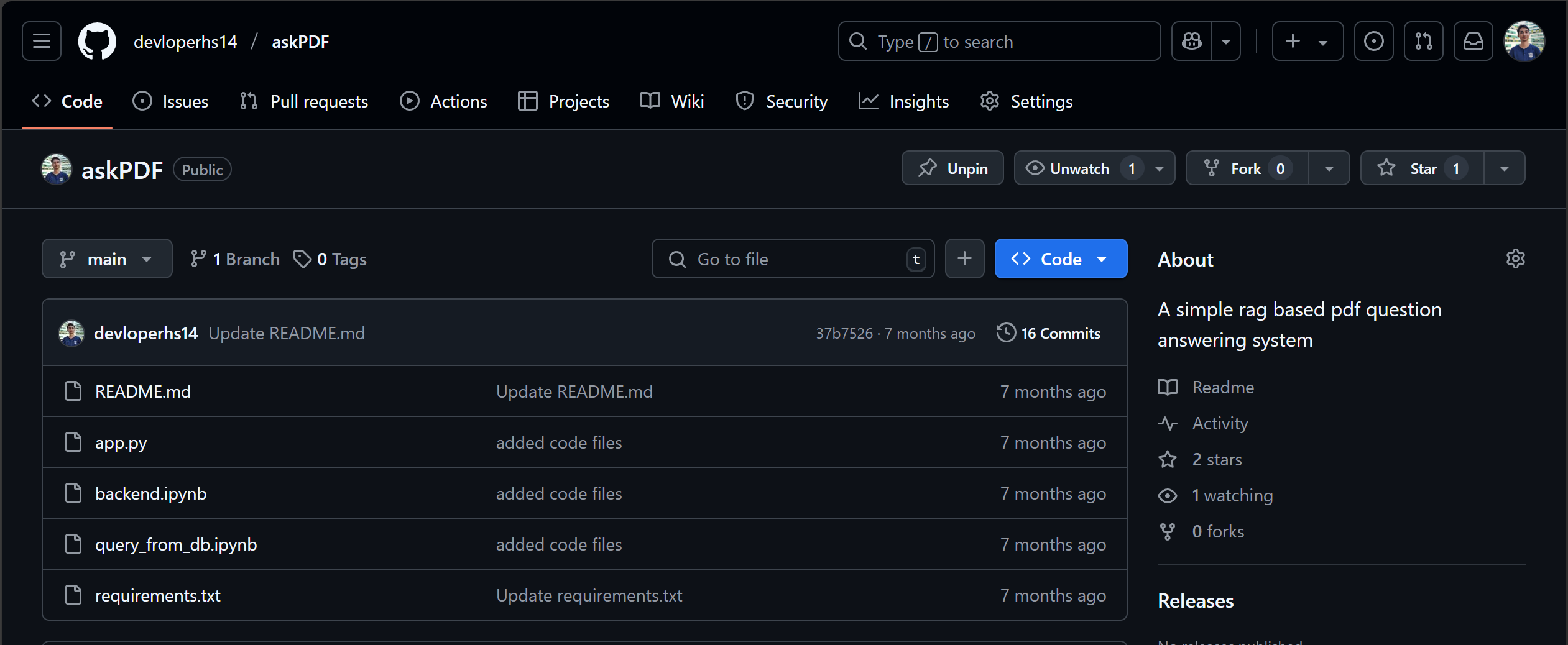Go to GitHub homepage via Octocat logo
Image resolution: width=1568 pixels, height=645 pixels.
(x=97, y=41)
